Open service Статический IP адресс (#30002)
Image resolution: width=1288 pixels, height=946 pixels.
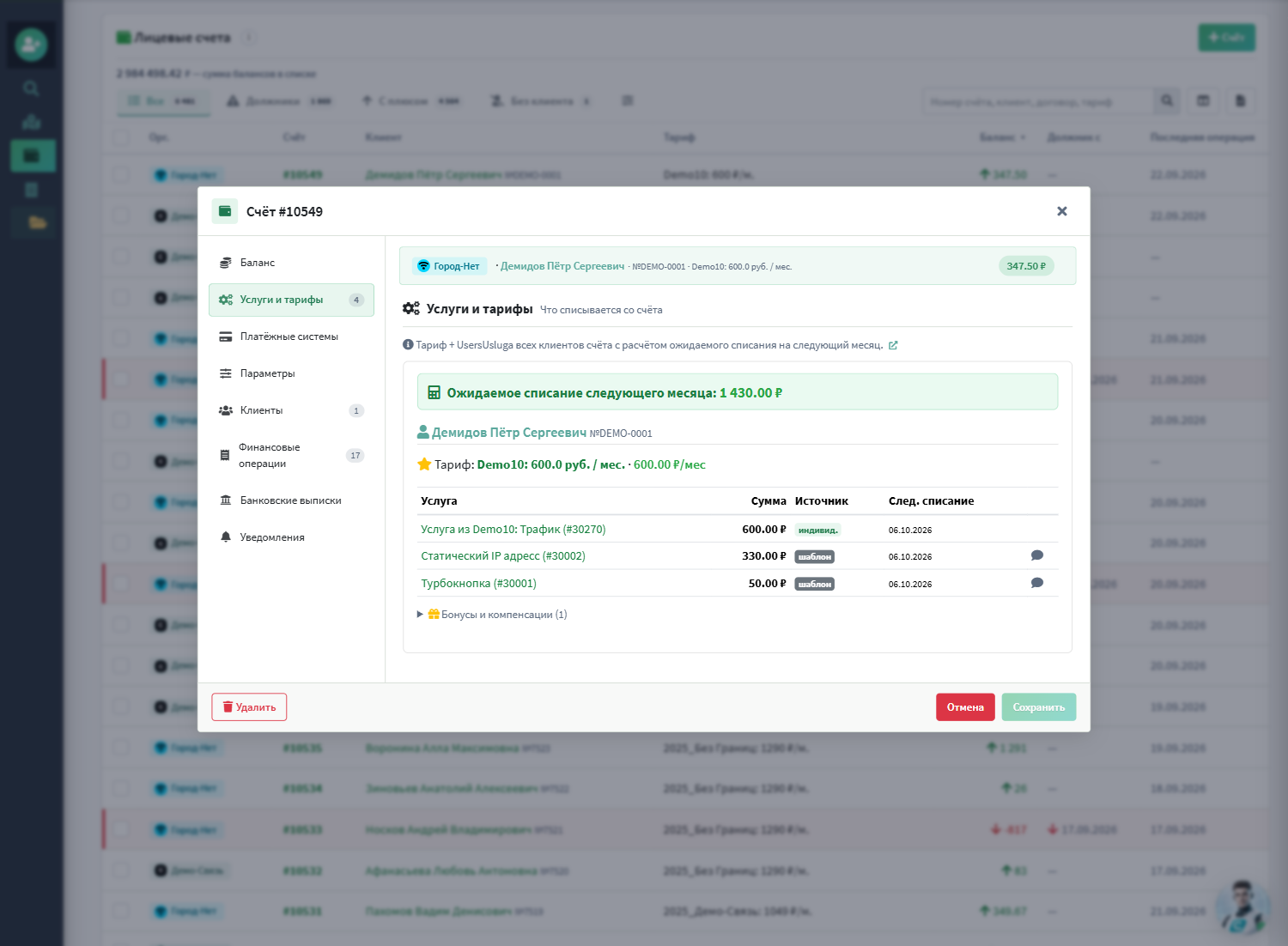click(x=503, y=556)
